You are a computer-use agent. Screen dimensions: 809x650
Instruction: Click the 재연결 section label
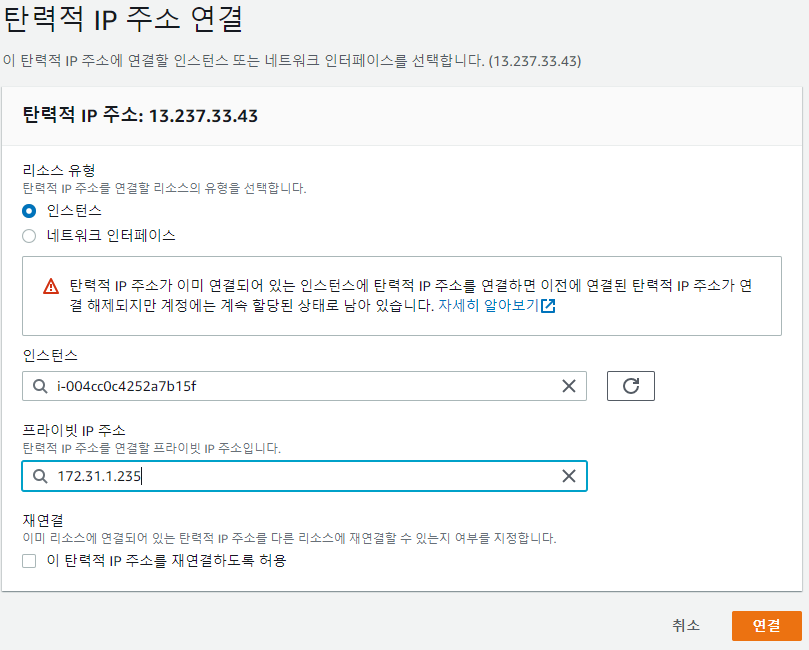pyautogui.click(x=43, y=520)
